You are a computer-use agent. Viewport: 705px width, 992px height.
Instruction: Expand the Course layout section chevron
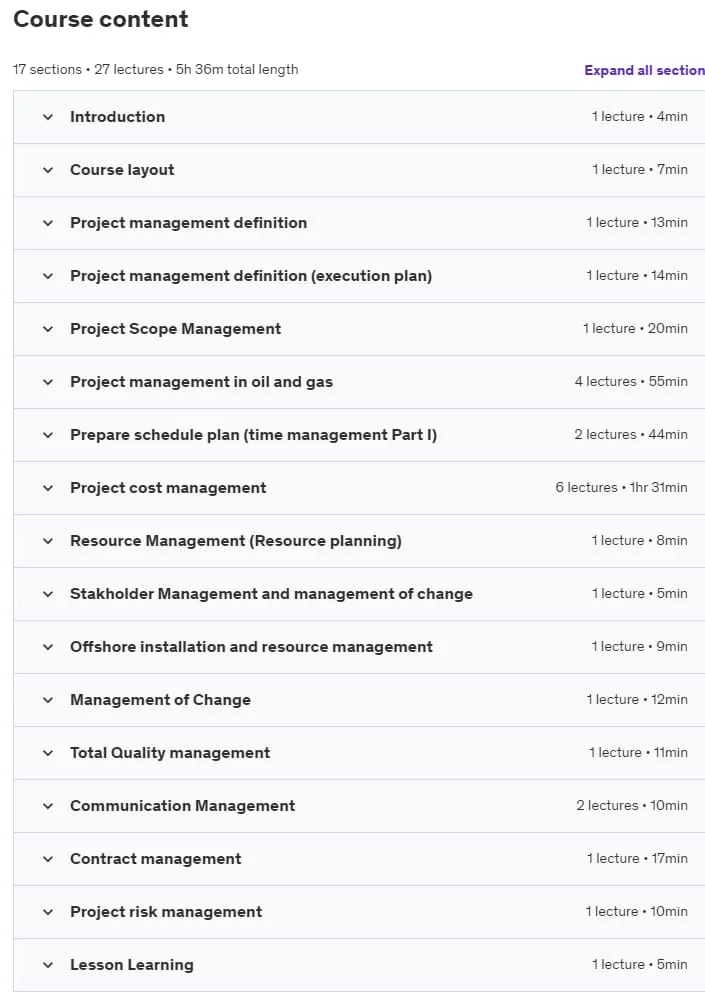[48, 170]
